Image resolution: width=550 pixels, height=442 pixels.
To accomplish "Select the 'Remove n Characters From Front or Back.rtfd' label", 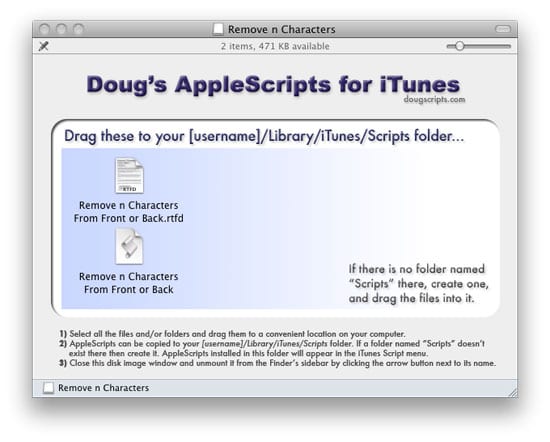I will tap(129, 212).
